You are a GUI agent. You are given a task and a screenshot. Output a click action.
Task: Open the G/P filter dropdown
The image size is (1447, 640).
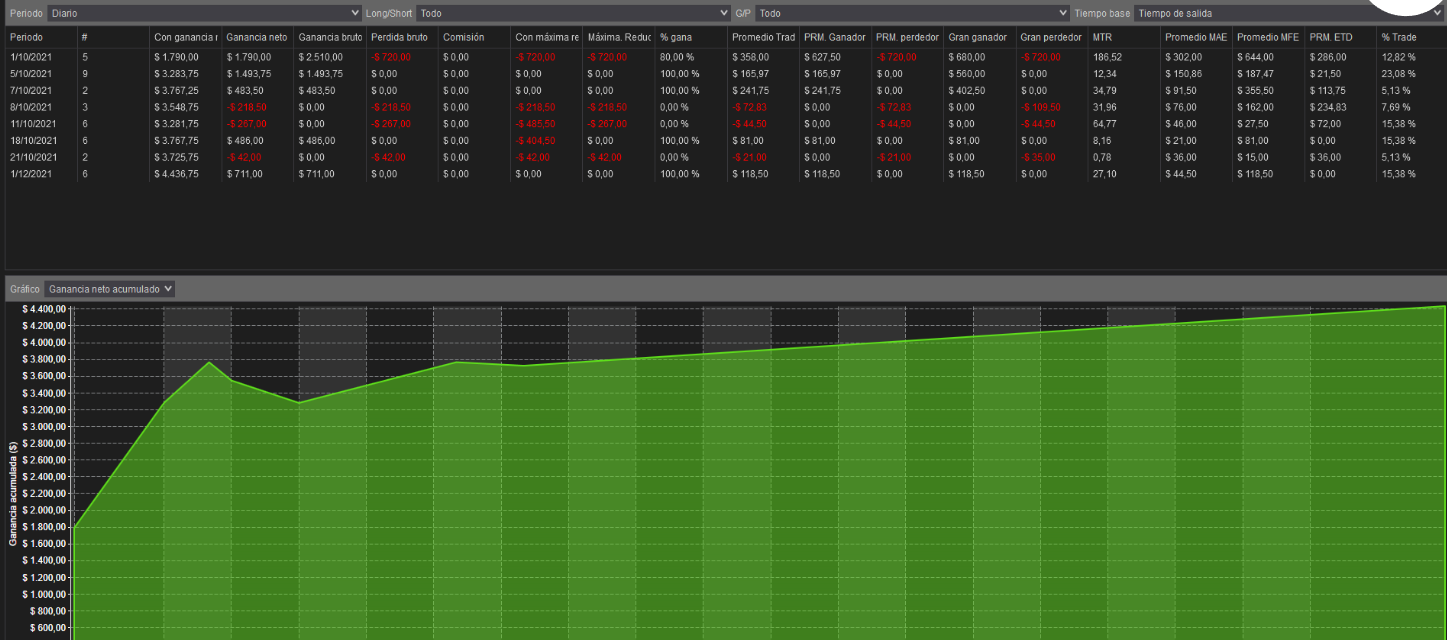[912, 13]
